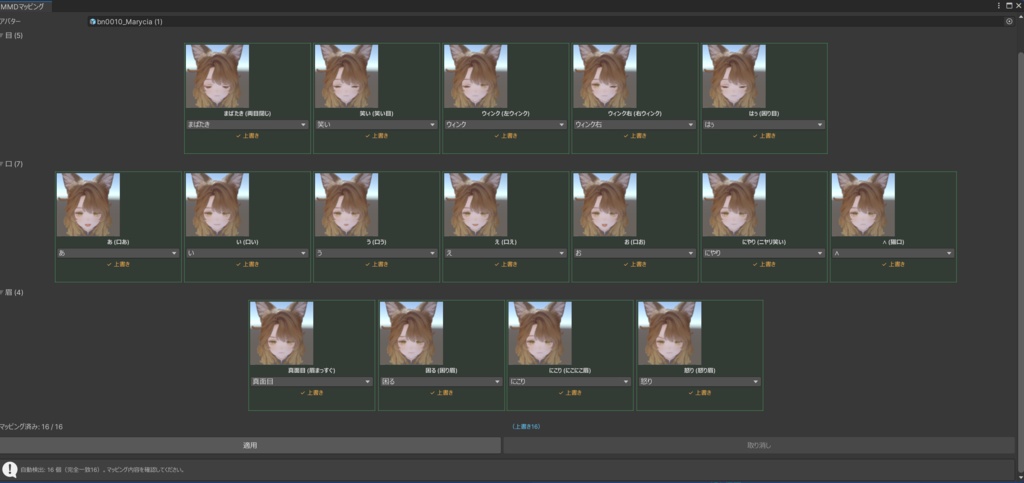
Task: Toggle 上書き on the まばたき card
Action: tap(248, 136)
